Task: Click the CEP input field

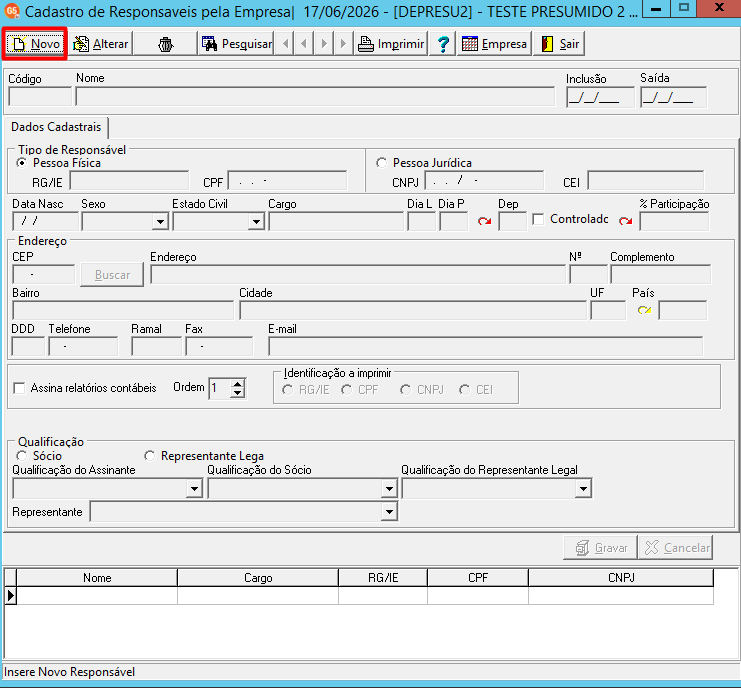Action: [x=43, y=275]
